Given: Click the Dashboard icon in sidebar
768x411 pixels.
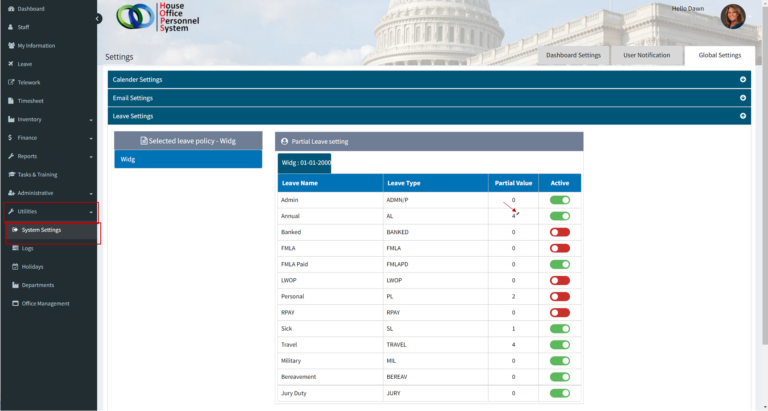Looking at the screenshot, I should click(x=11, y=9).
